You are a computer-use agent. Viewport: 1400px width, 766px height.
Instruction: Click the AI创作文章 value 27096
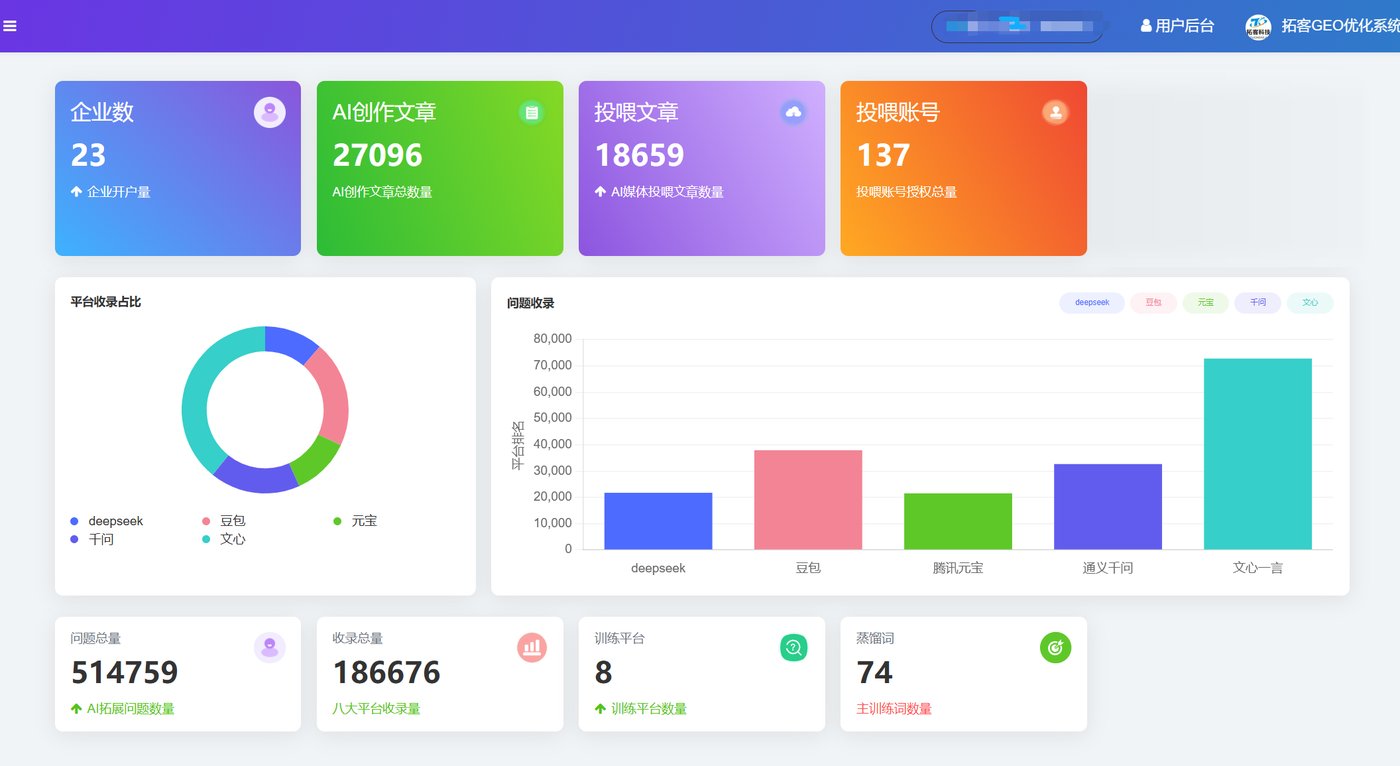pyautogui.click(x=377, y=155)
